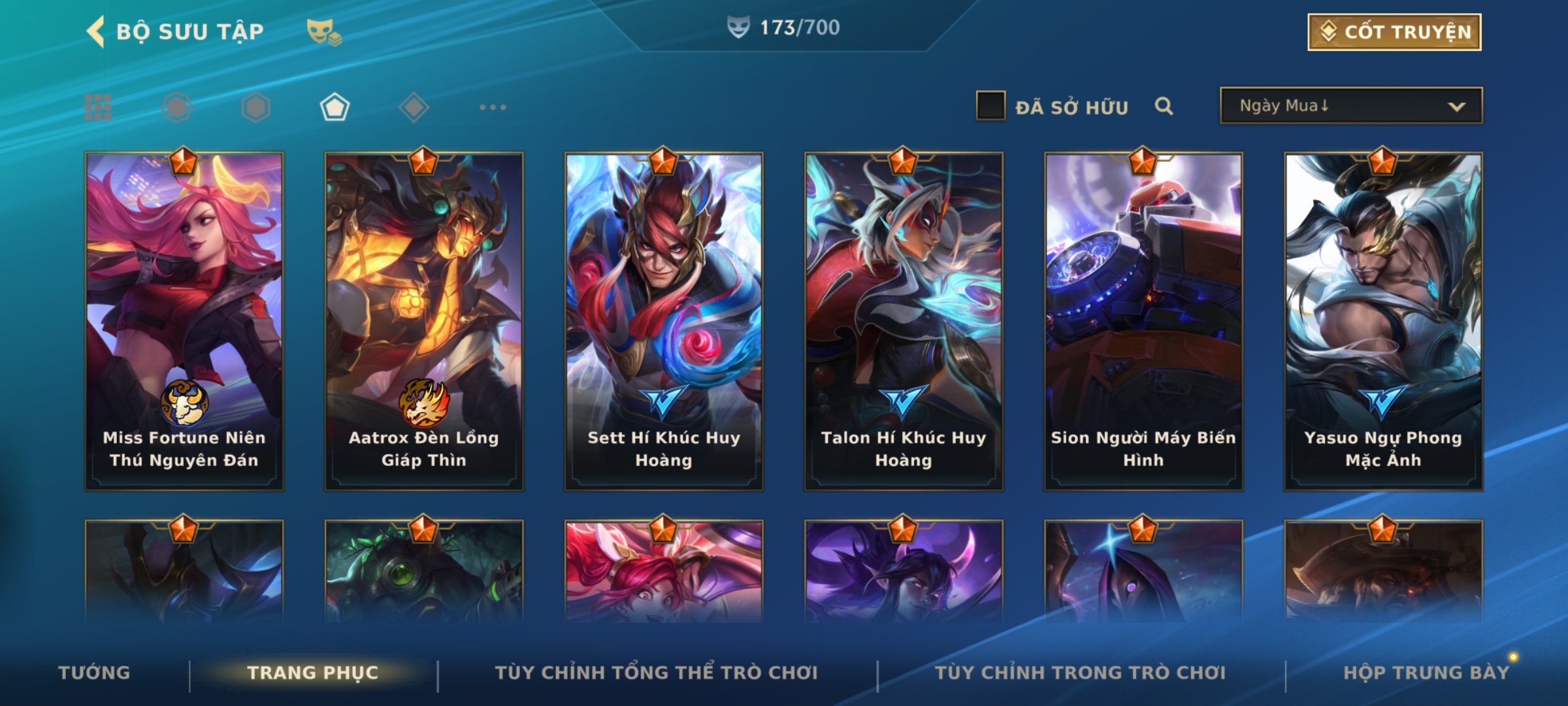
Task: Click the Cốt Truyện button
Action: coord(1394,32)
